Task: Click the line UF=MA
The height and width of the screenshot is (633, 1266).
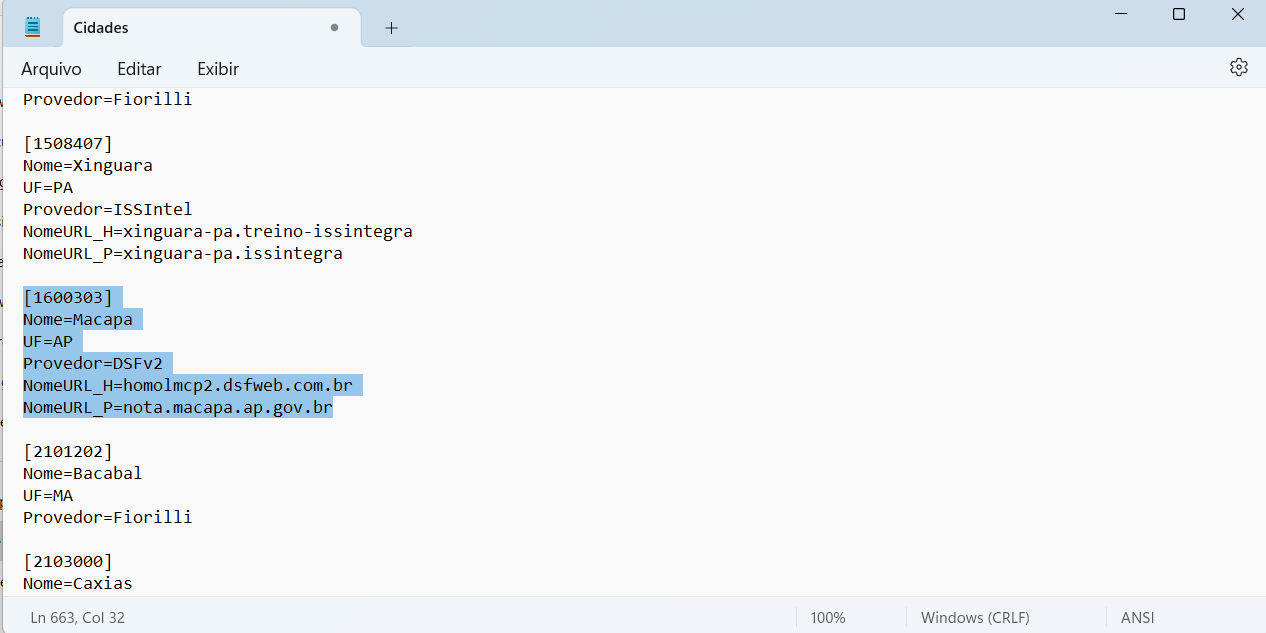Action: click(x=48, y=495)
